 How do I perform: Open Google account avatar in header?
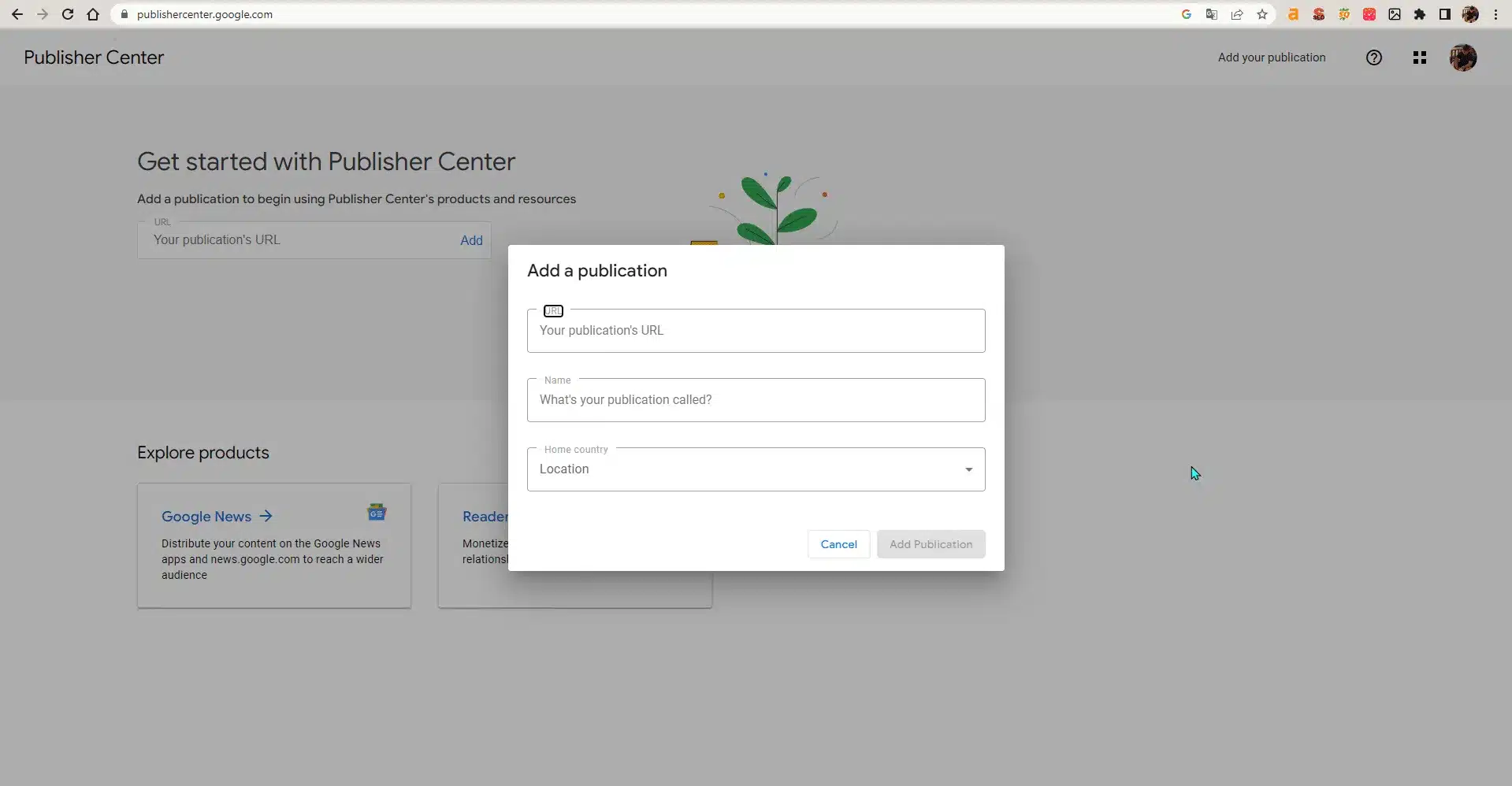[1463, 57]
